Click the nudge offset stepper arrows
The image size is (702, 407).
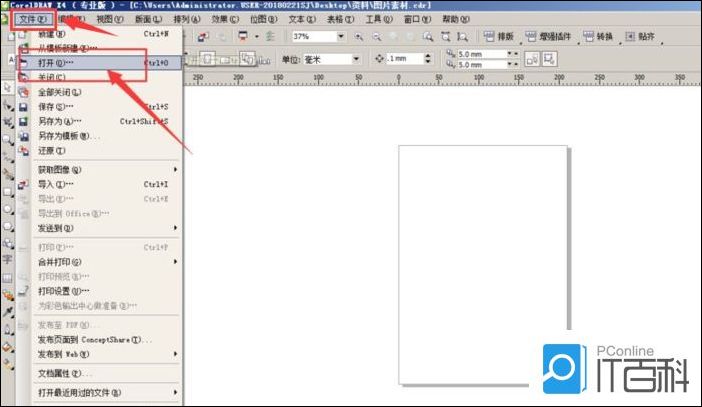pyautogui.click(x=428, y=59)
